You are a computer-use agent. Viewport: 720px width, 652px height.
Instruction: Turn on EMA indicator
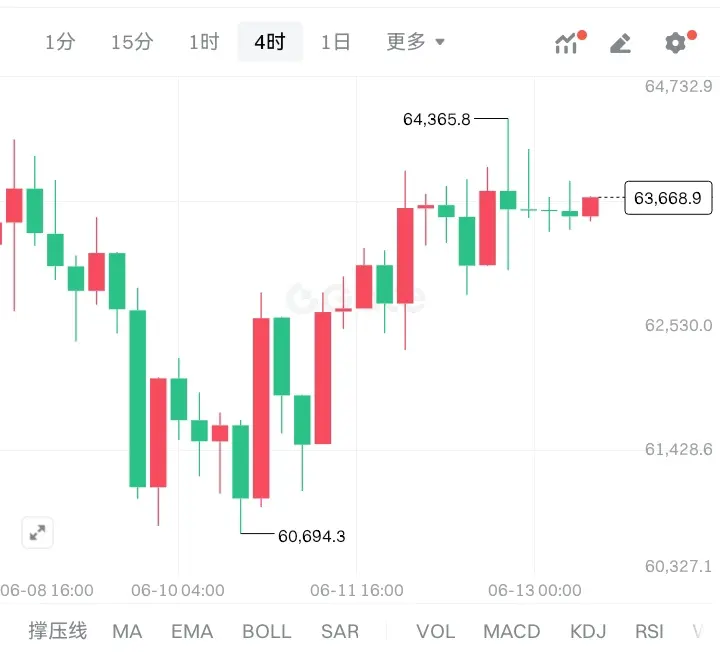[x=192, y=631]
